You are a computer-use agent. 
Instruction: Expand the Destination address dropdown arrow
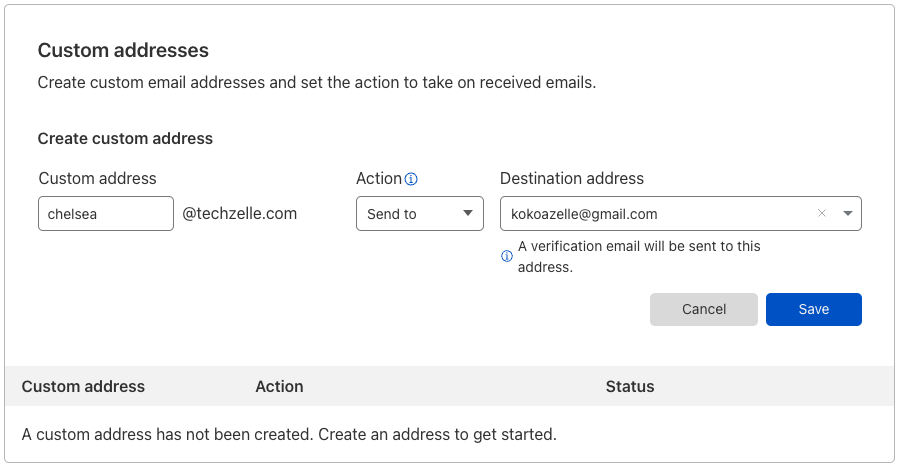pos(848,214)
